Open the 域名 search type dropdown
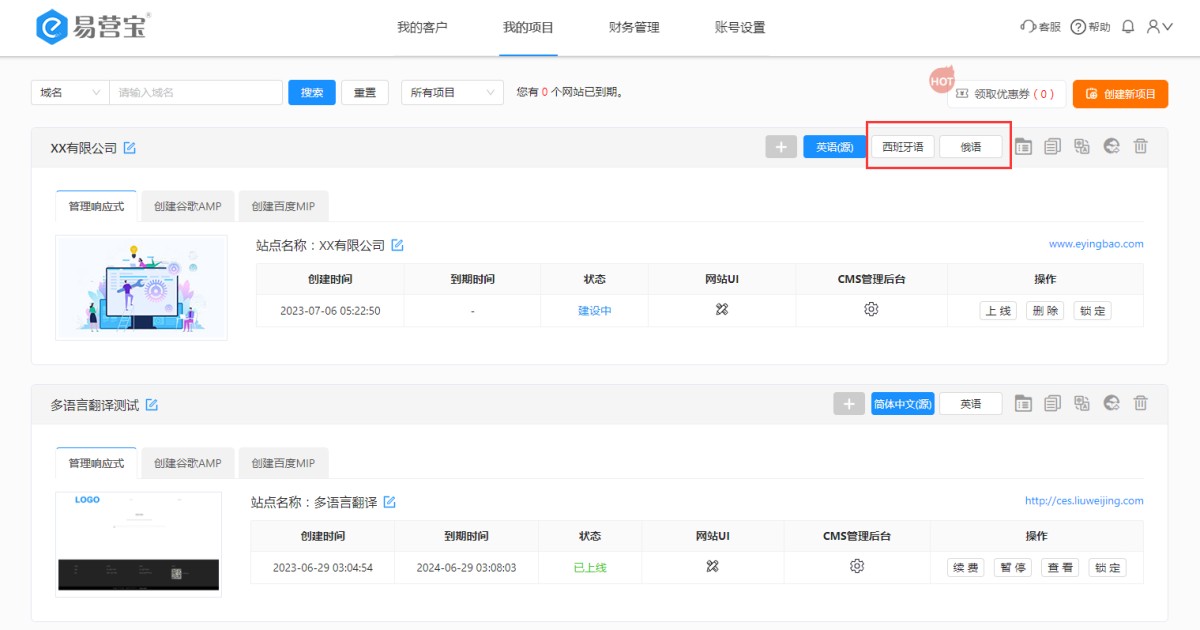The image size is (1200, 630). click(70, 92)
